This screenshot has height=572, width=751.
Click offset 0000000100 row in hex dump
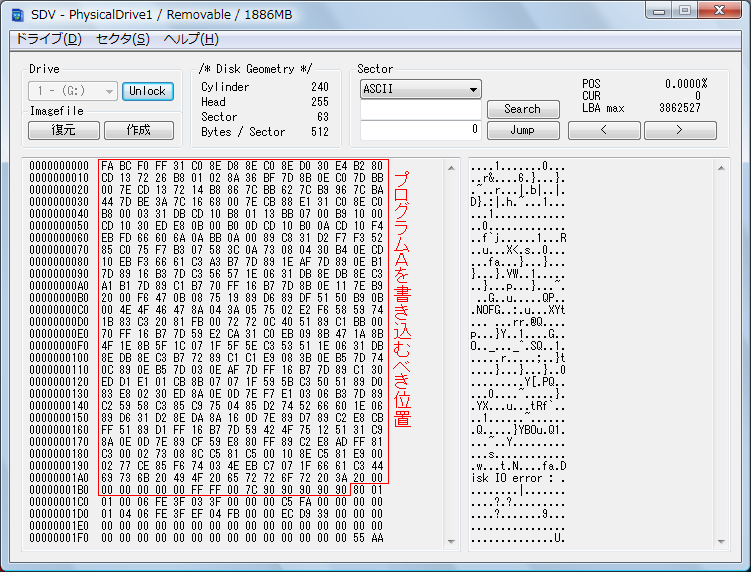pos(59,357)
